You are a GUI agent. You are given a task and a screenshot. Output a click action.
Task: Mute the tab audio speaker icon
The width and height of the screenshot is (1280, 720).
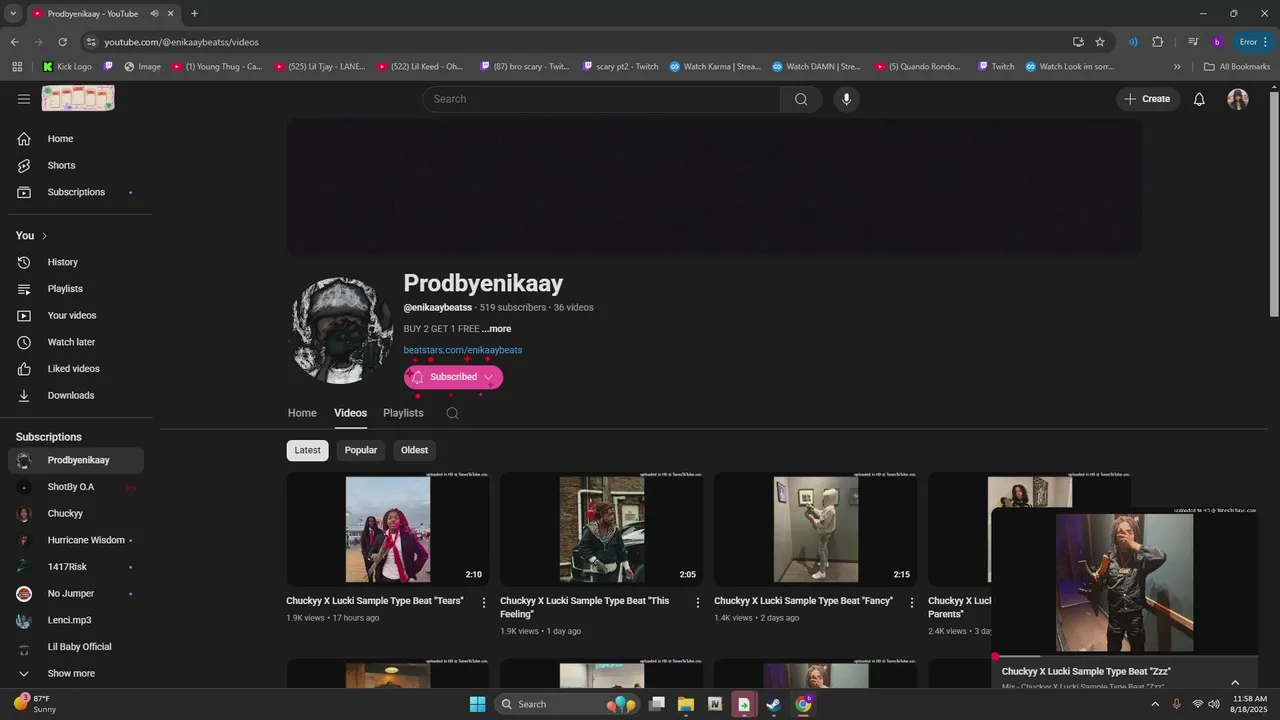[155, 14]
